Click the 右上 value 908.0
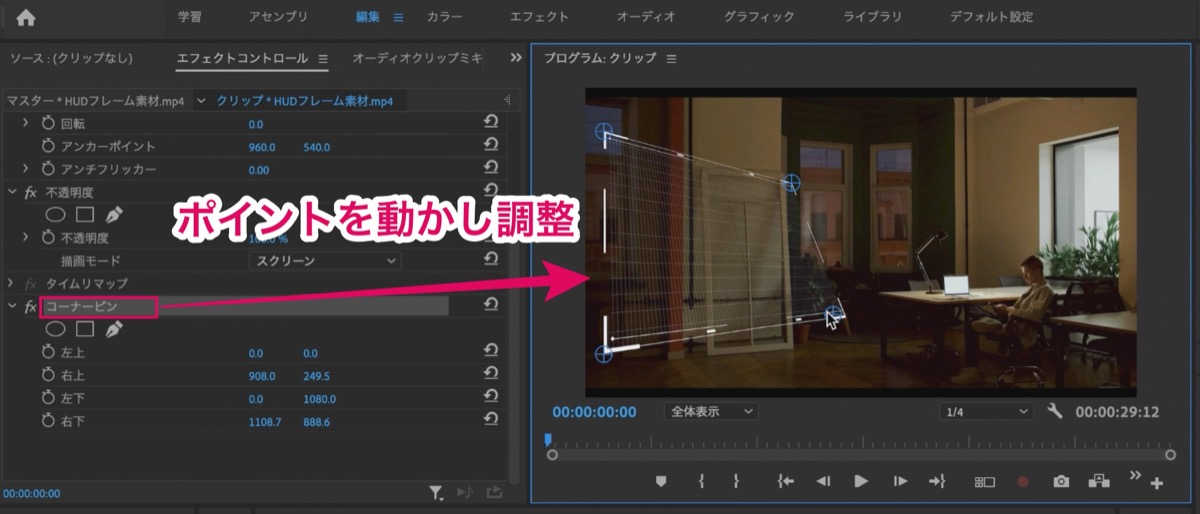1200x514 pixels. click(261, 375)
